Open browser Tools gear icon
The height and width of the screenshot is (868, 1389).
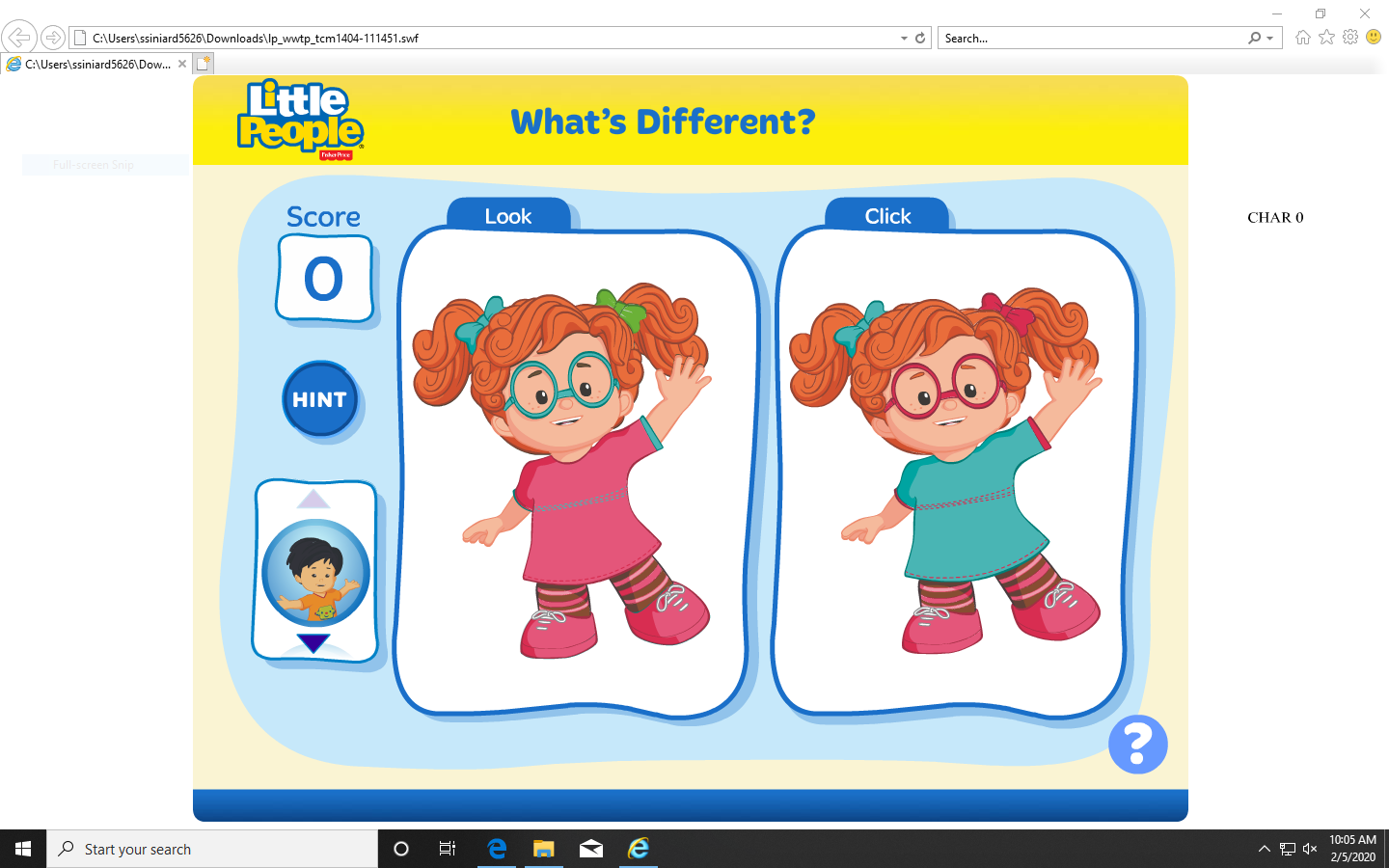1350,38
